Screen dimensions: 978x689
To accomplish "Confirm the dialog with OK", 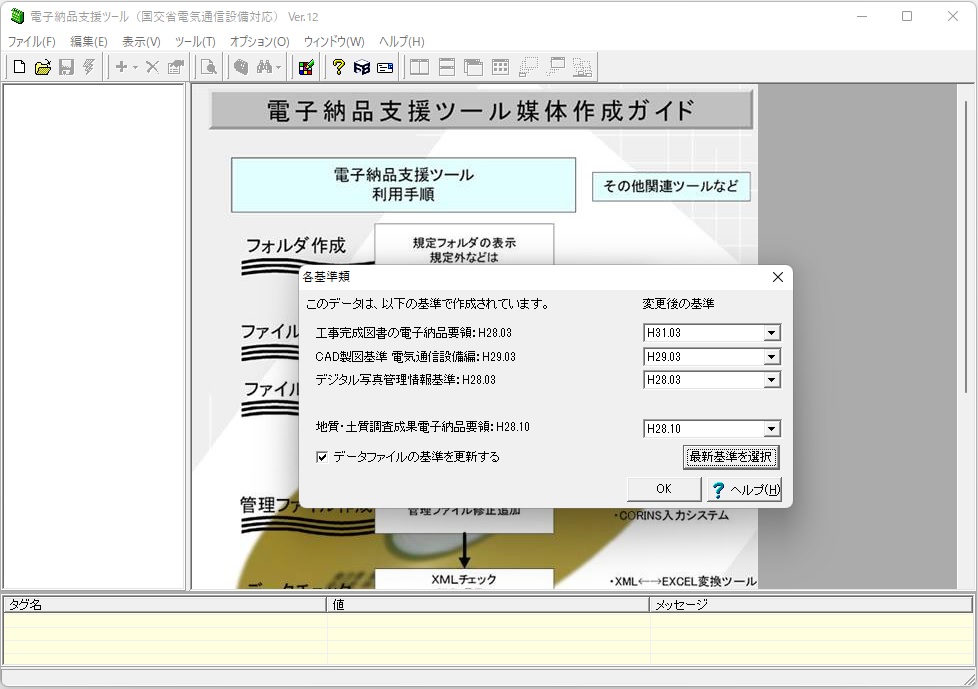I will click(x=664, y=489).
